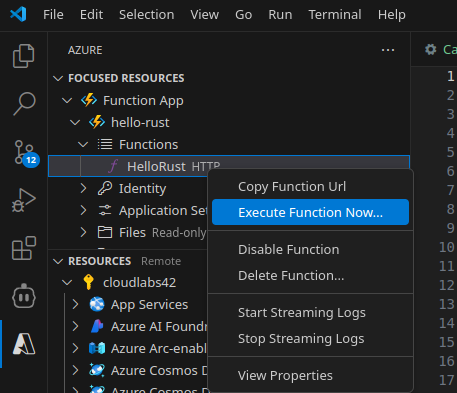Collapse the Focused Resources section
Image resolution: width=457 pixels, height=393 pixels.
pyautogui.click(x=58, y=78)
